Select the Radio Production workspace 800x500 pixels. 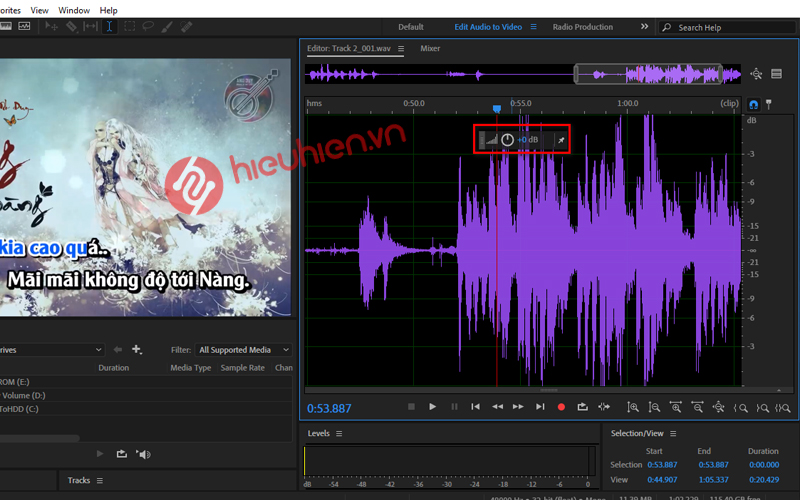(x=583, y=27)
